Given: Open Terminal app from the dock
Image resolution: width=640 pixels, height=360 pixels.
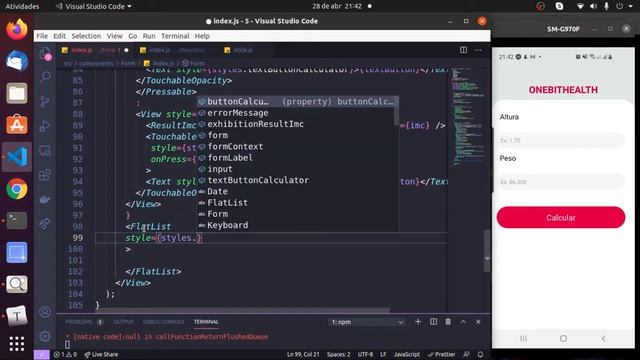Looking at the screenshot, I should tap(17, 220).
